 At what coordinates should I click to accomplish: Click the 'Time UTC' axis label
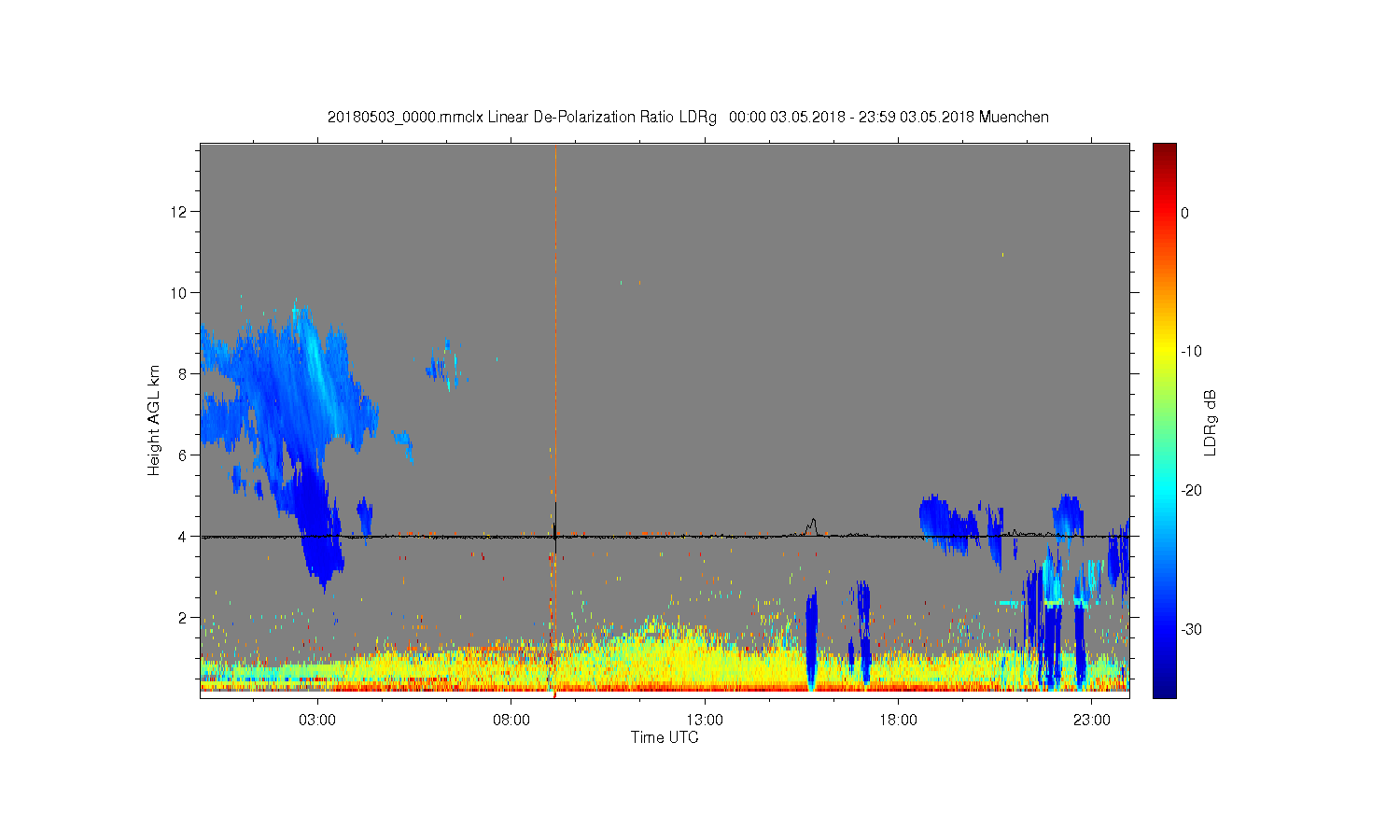click(x=665, y=737)
